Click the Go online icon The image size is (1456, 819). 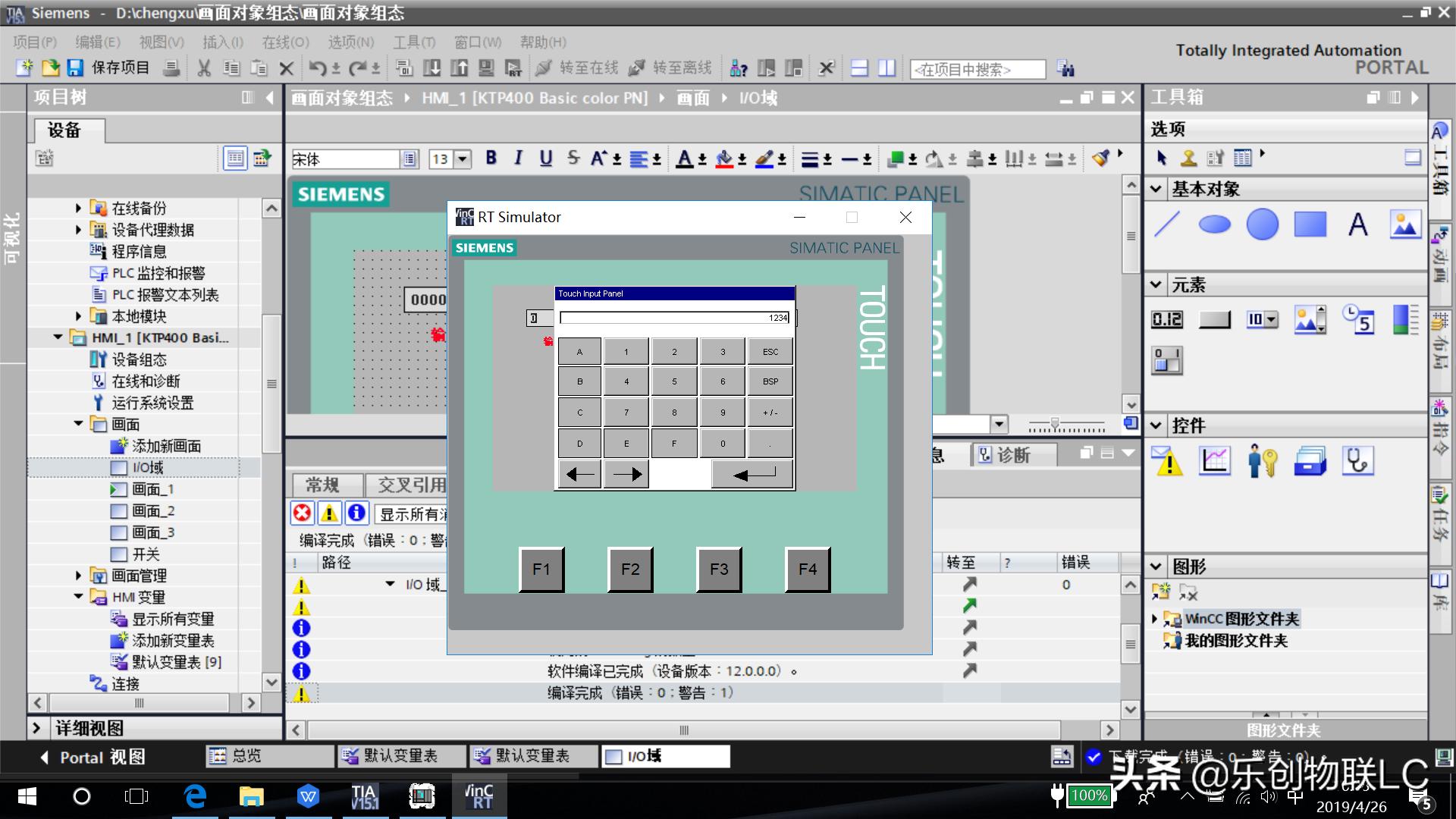(543, 68)
